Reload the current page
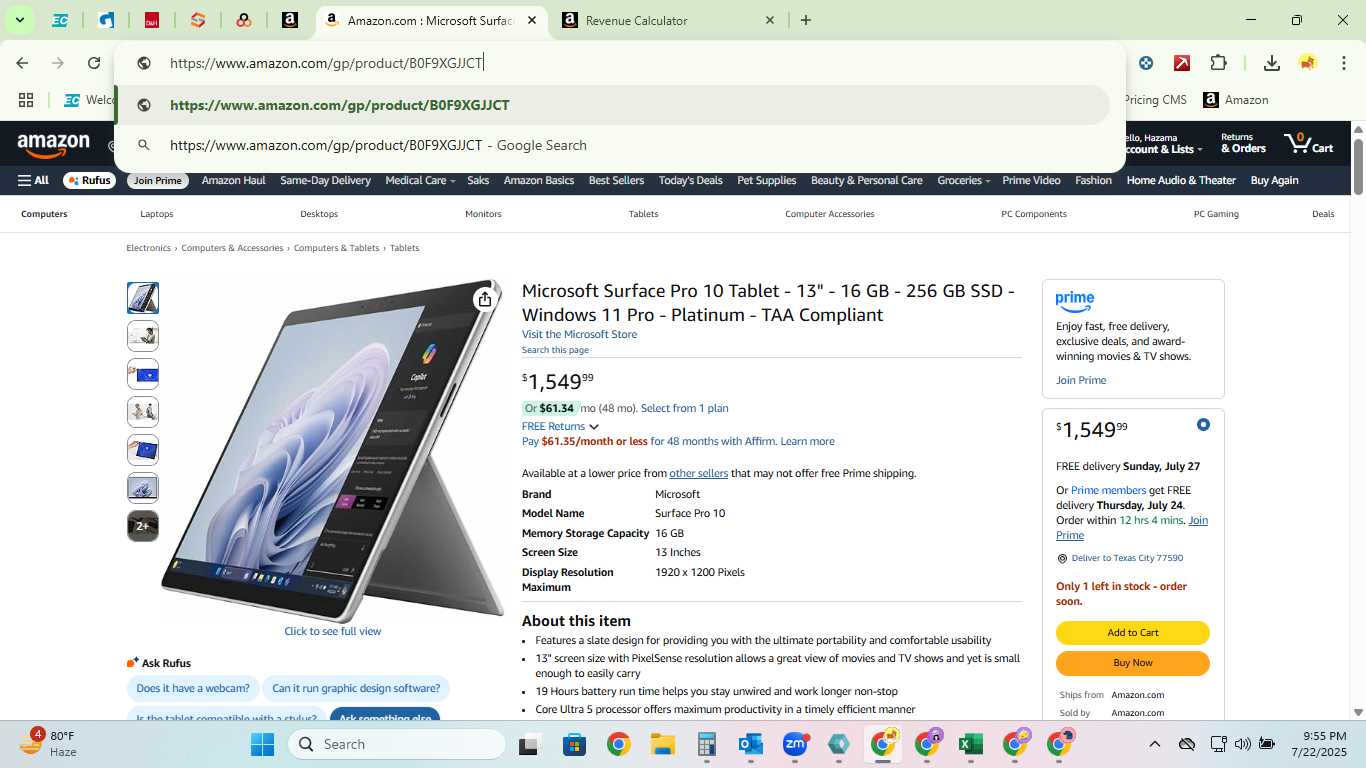 94,63
